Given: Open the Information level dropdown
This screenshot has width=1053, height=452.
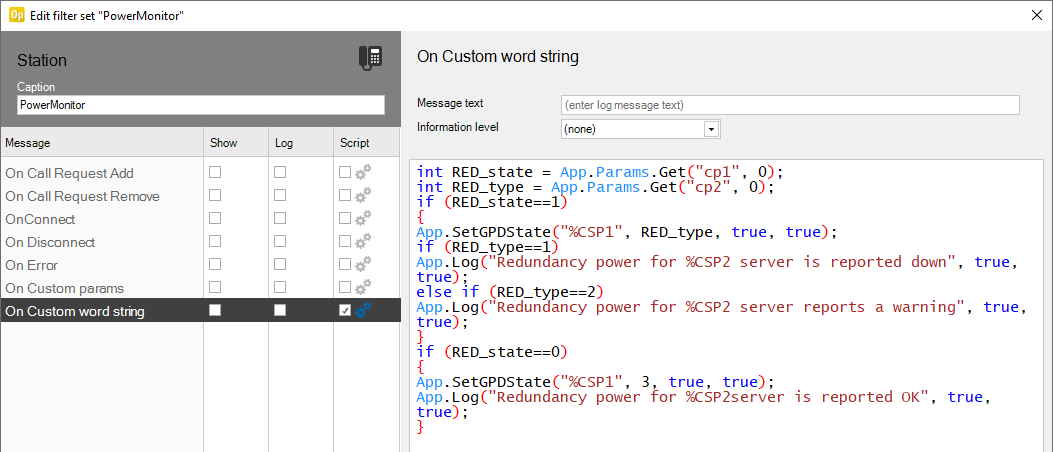Looking at the screenshot, I should pyautogui.click(x=711, y=129).
